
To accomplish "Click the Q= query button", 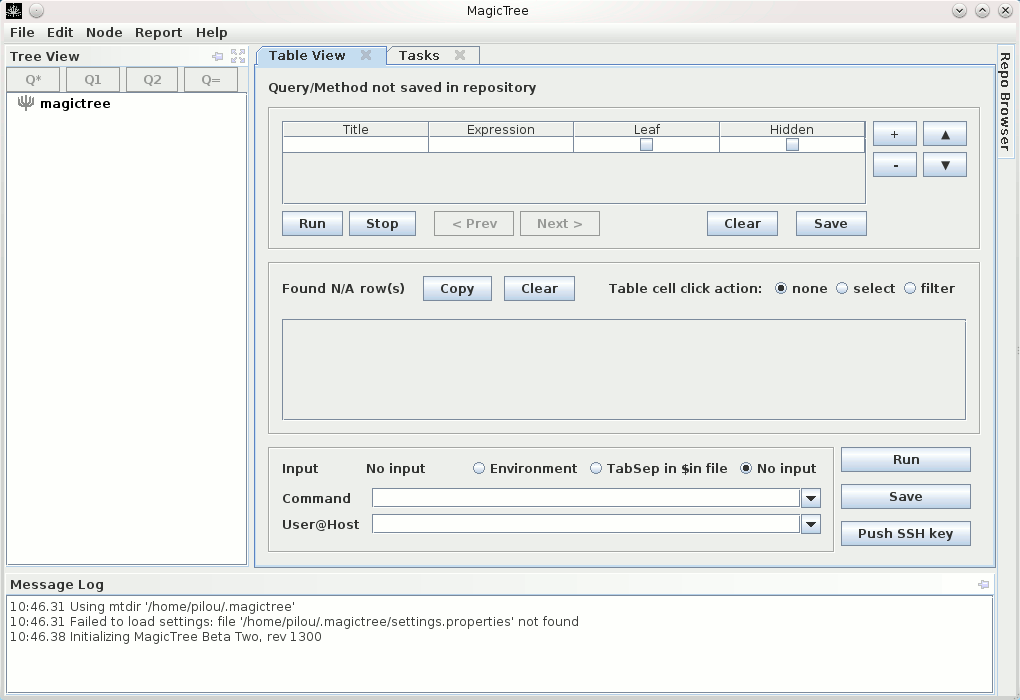I will pos(211,80).
